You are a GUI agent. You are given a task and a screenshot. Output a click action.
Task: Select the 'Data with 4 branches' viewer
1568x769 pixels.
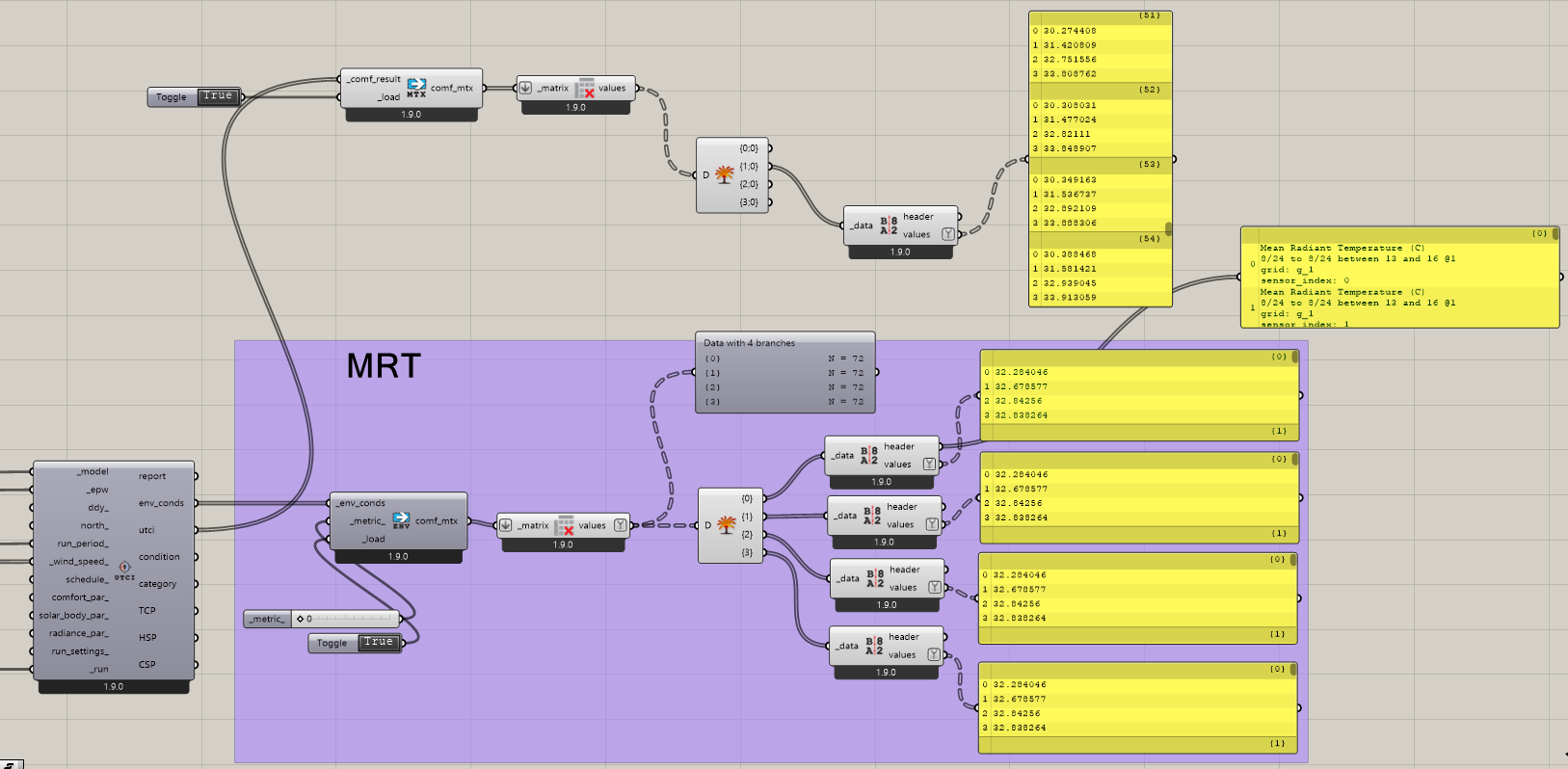tap(784, 372)
